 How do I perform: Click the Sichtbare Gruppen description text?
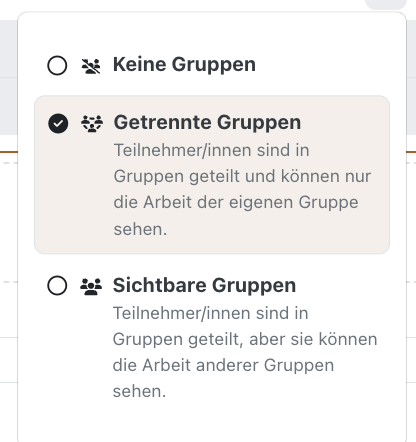pos(245,352)
